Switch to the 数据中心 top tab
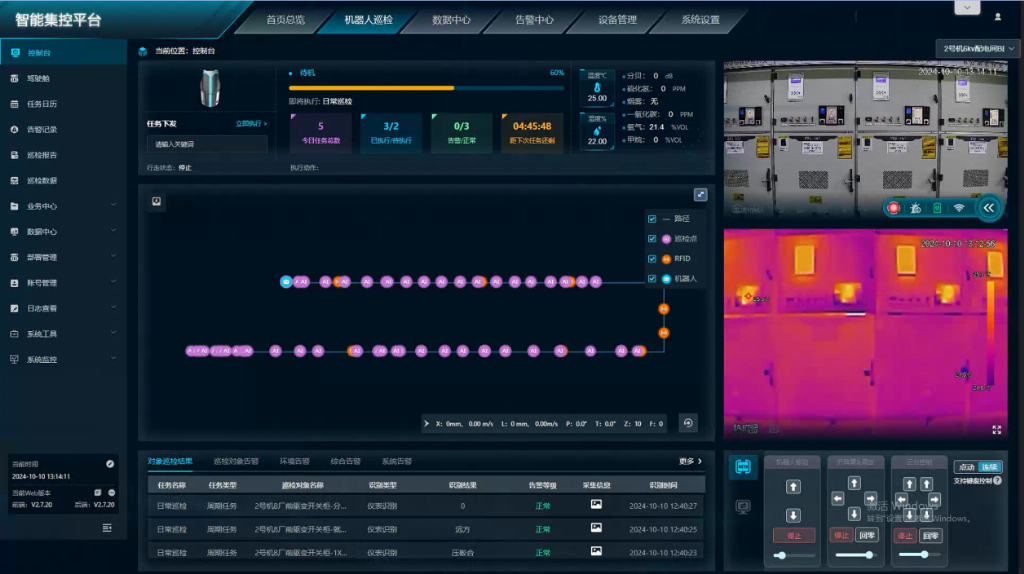This screenshot has width=1024, height=574. (451, 19)
